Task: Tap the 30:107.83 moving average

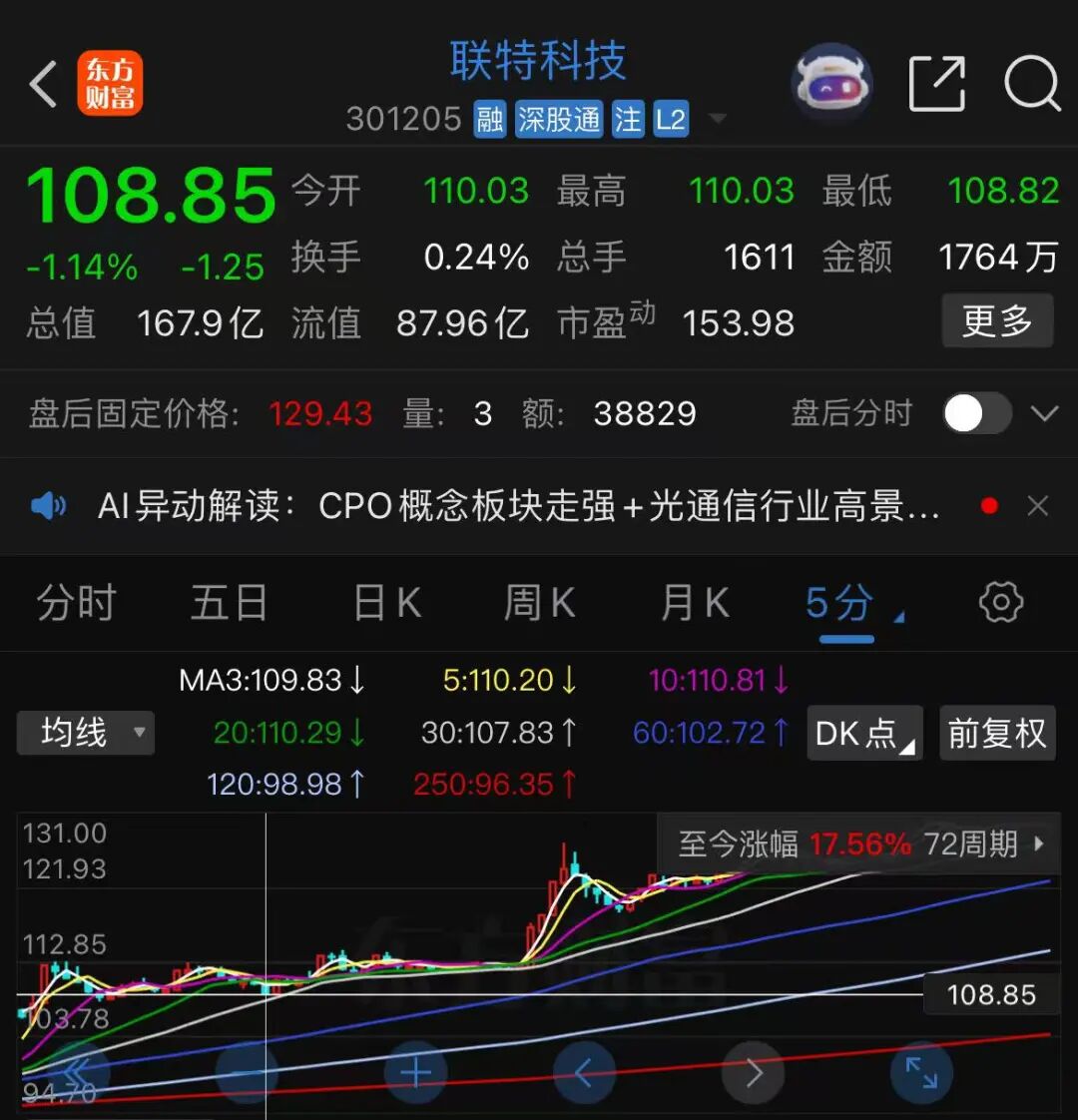Action: tap(499, 733)
